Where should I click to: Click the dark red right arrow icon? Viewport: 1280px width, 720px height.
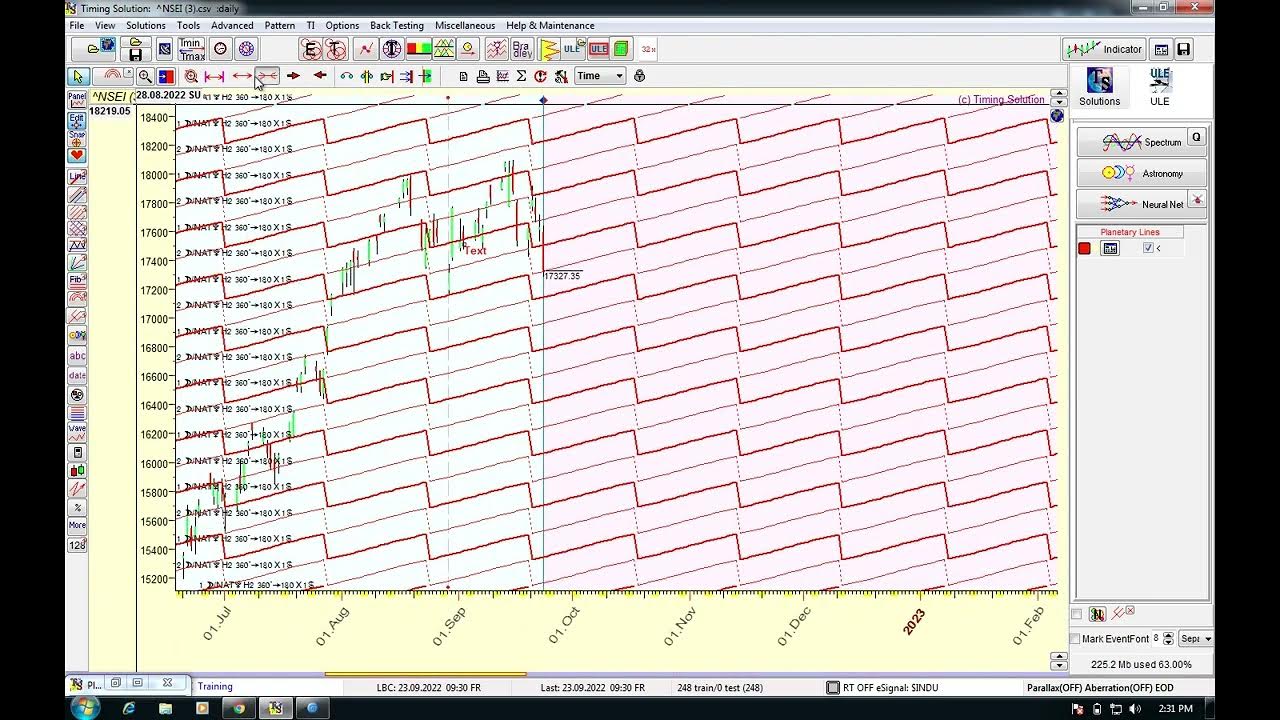coord(293,76)
